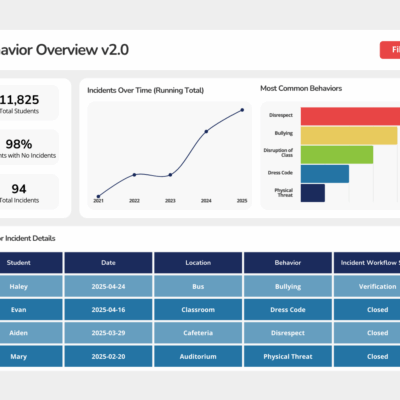Sort by the Location column header

coord(198,263)
